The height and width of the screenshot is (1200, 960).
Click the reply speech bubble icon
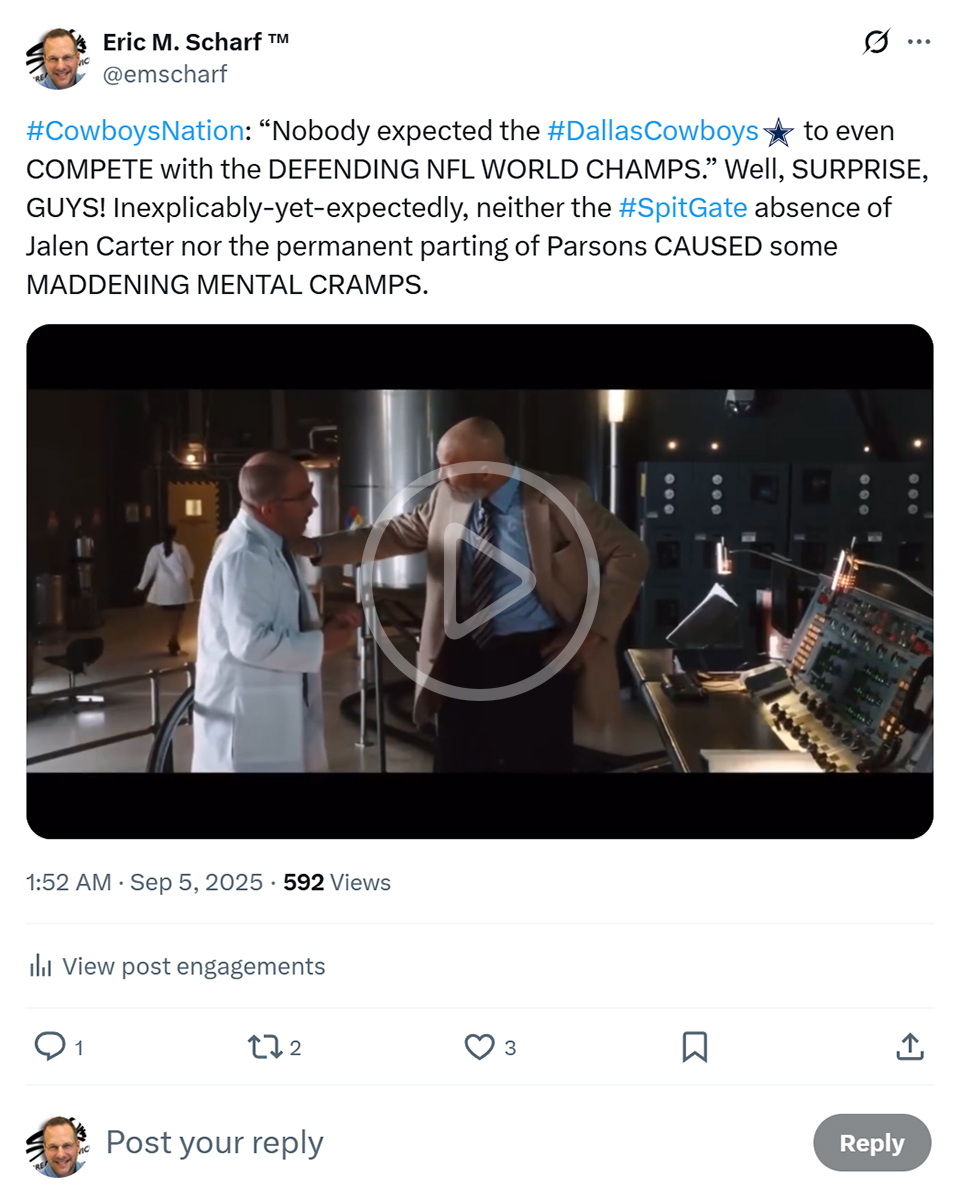[49, 1046]
